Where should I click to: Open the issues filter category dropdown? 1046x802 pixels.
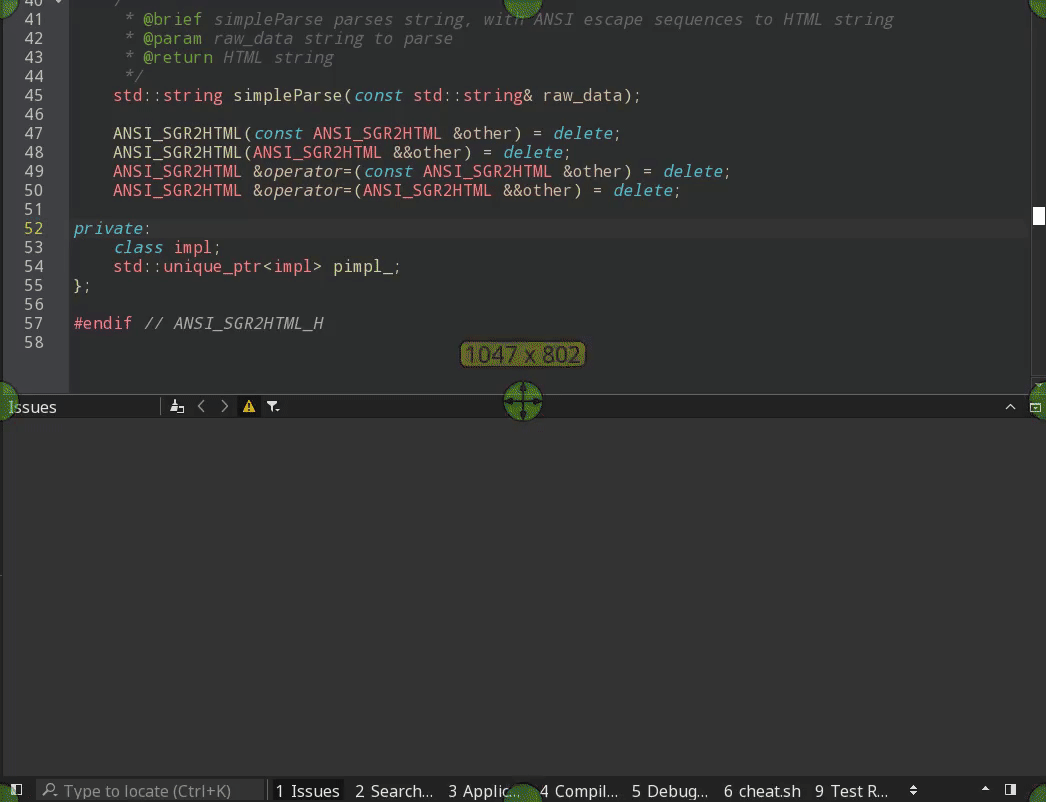tap(273, 406)
